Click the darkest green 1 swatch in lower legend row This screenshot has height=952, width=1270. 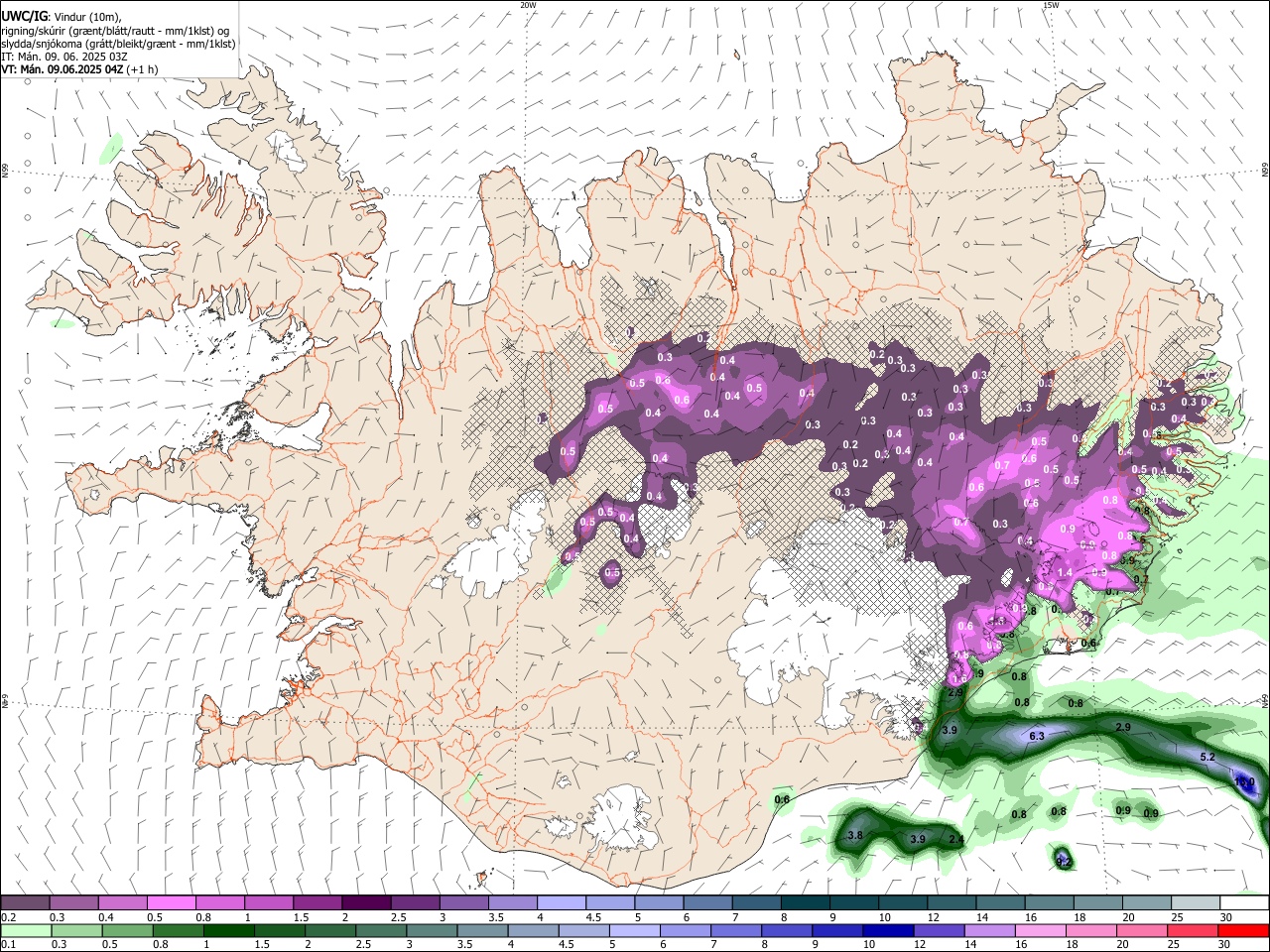point(227,930)
